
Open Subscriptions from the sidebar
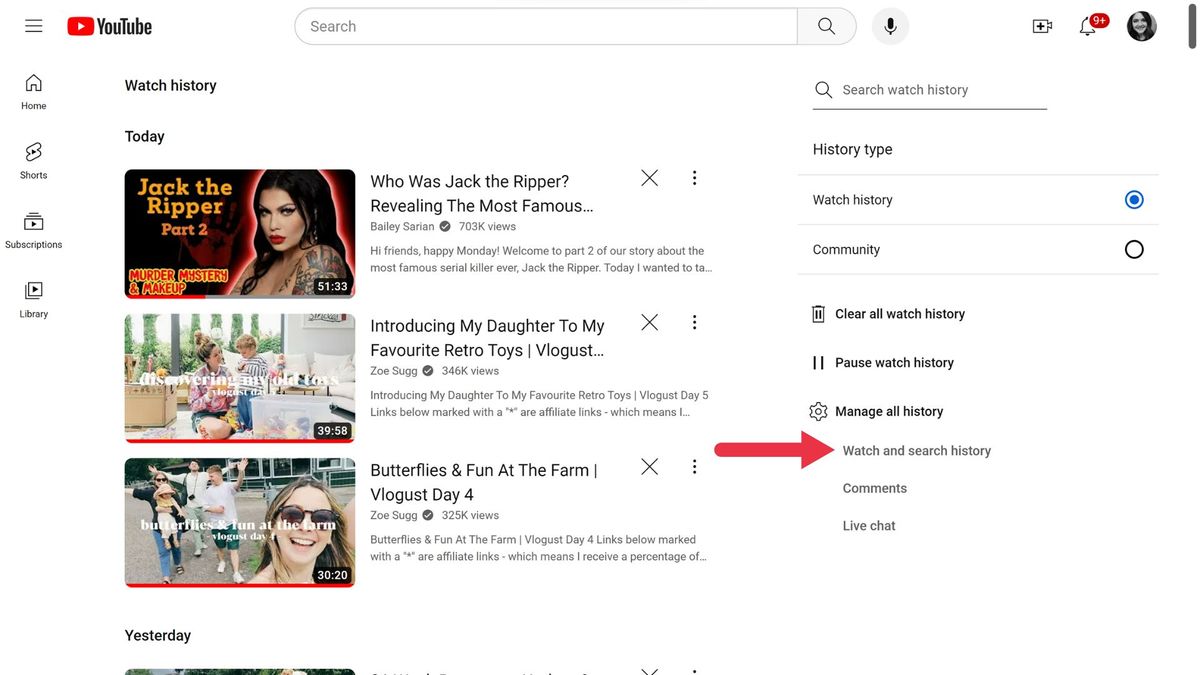click(x=33, y=226)
